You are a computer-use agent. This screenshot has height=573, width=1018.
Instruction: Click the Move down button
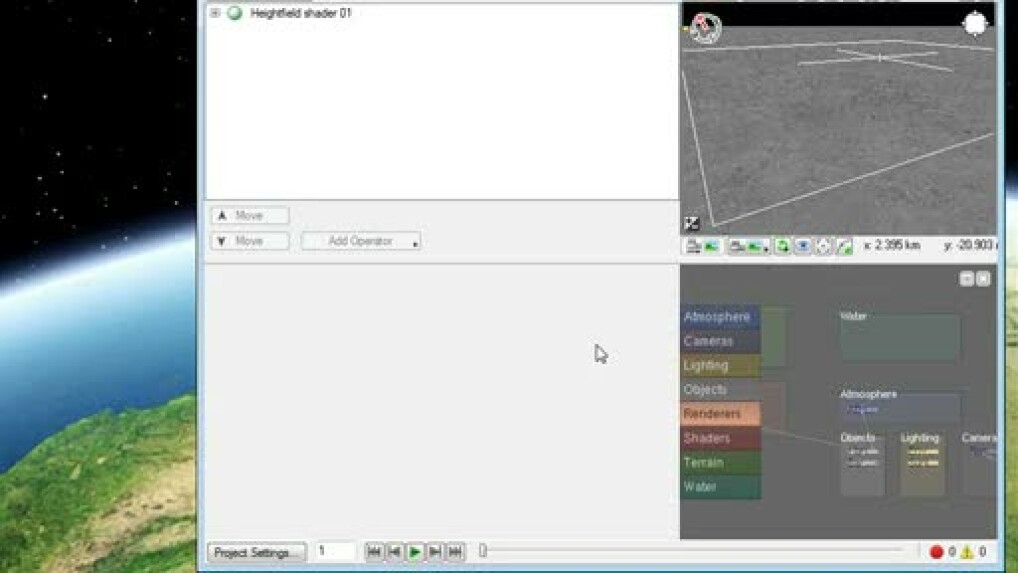[250, 241]
